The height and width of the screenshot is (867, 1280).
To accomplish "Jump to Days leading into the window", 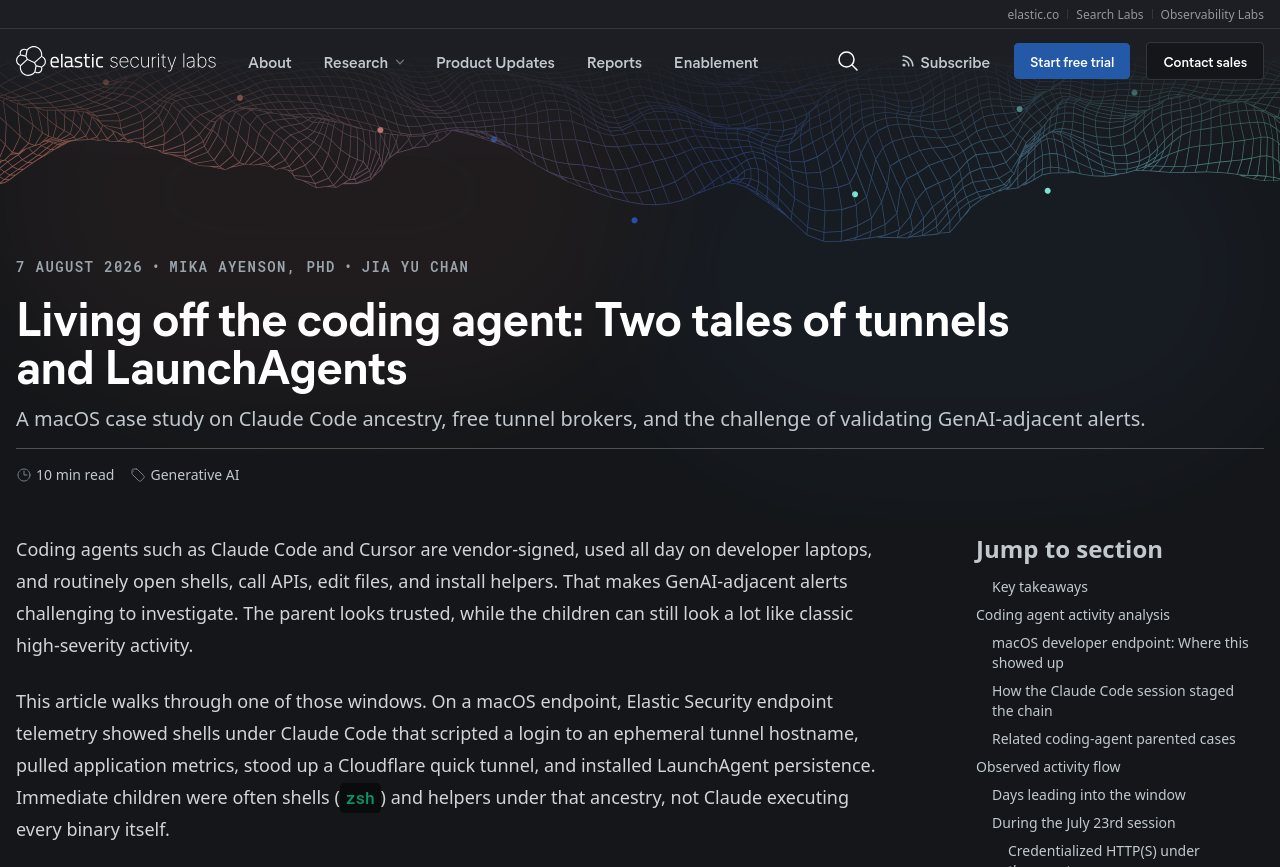I will [1089, 795].
